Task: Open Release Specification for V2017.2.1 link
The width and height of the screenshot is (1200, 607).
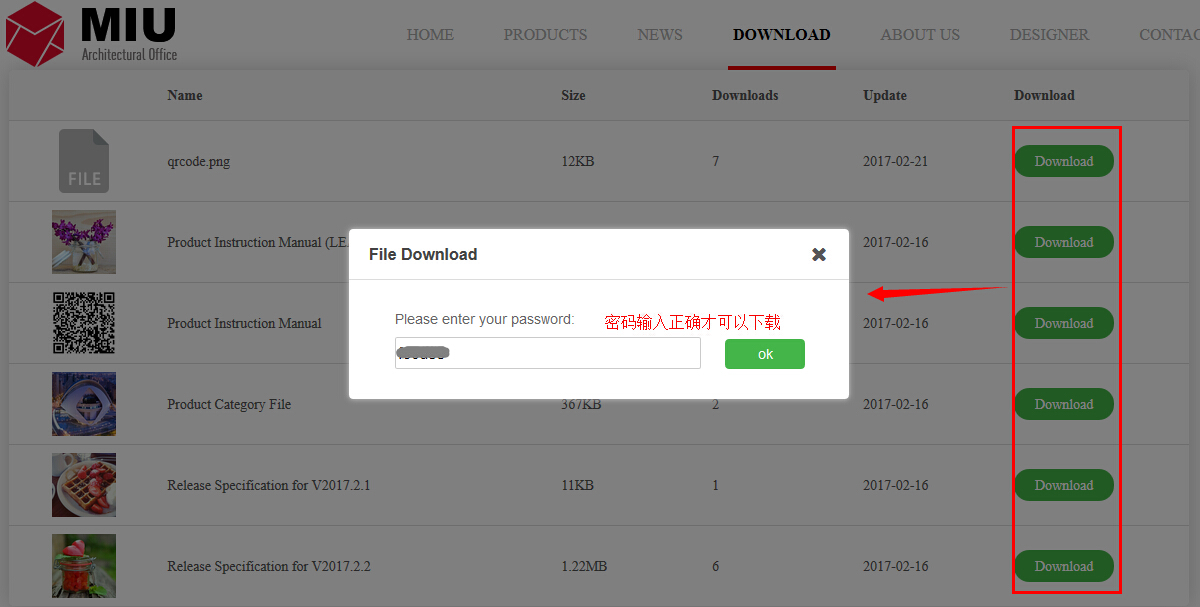Action: 268,485
